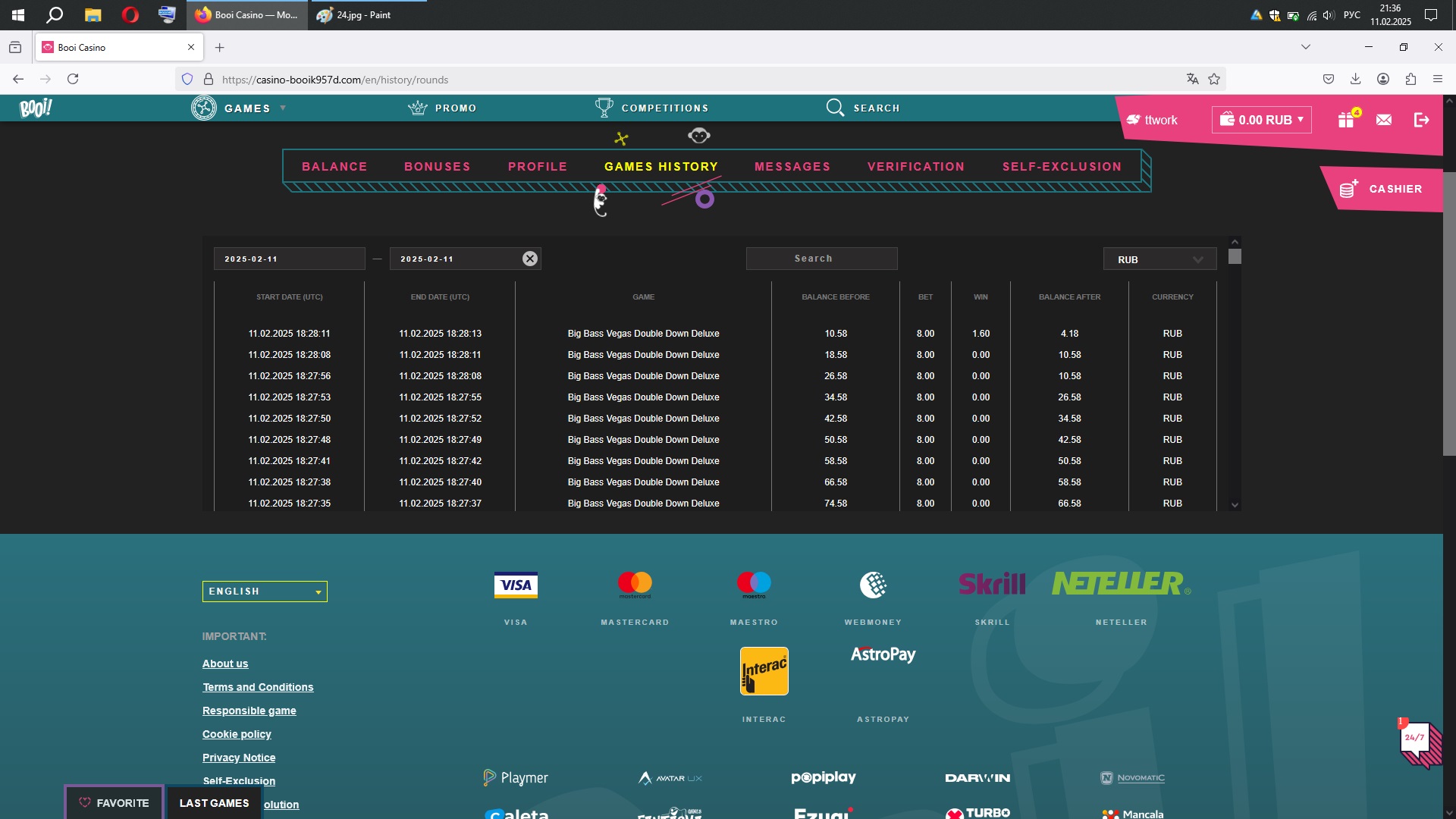Screen dimensions: 1456x819
Task: Open the gift bonuses icon
Action: point(1348,119)
